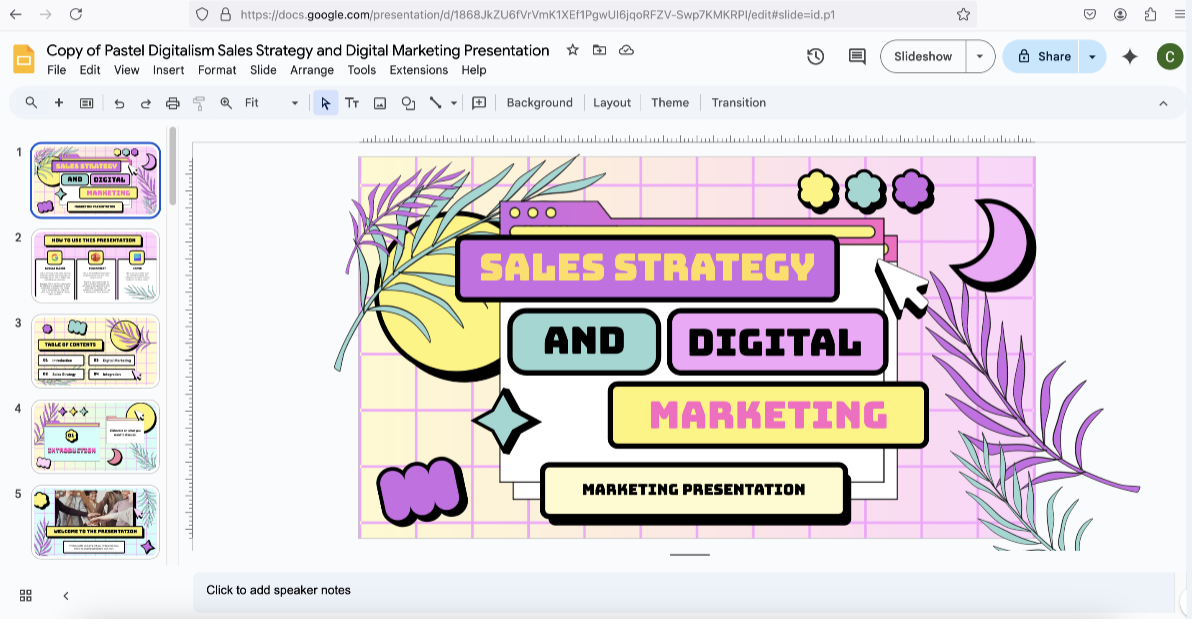Open the Edit menu

90,70
